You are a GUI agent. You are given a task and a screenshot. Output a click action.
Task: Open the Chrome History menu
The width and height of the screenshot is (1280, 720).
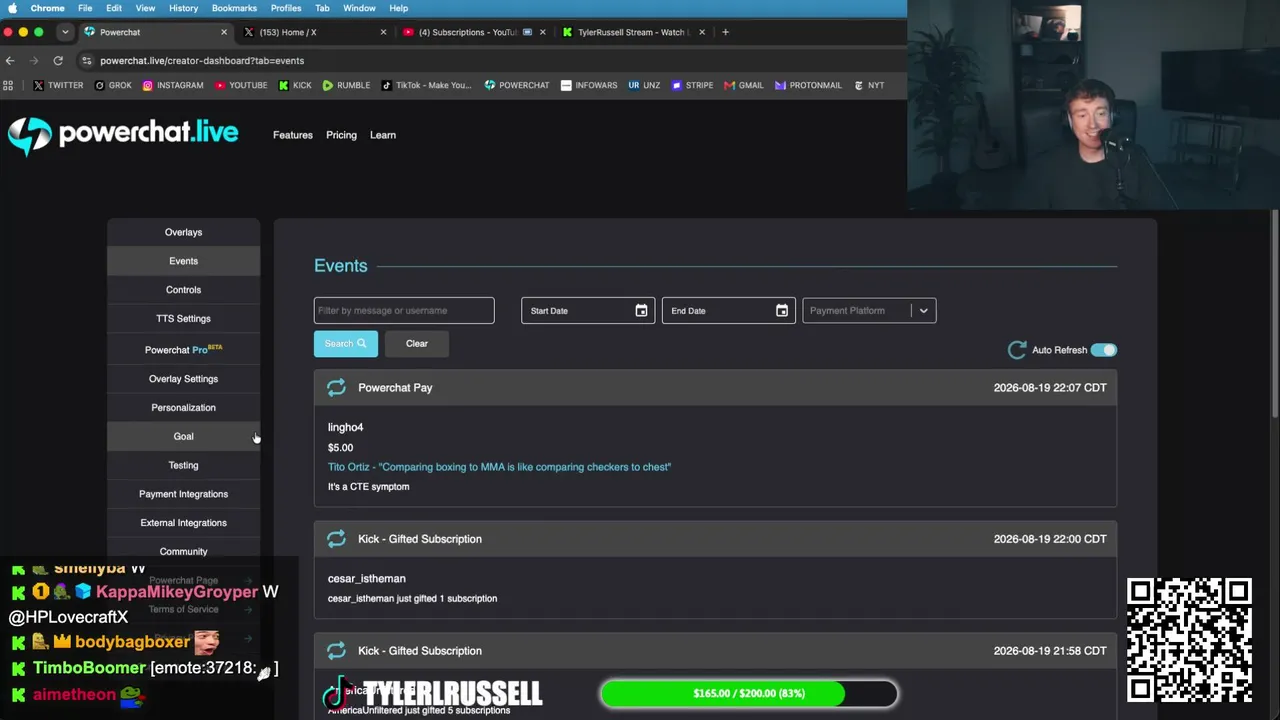(183, 8)
